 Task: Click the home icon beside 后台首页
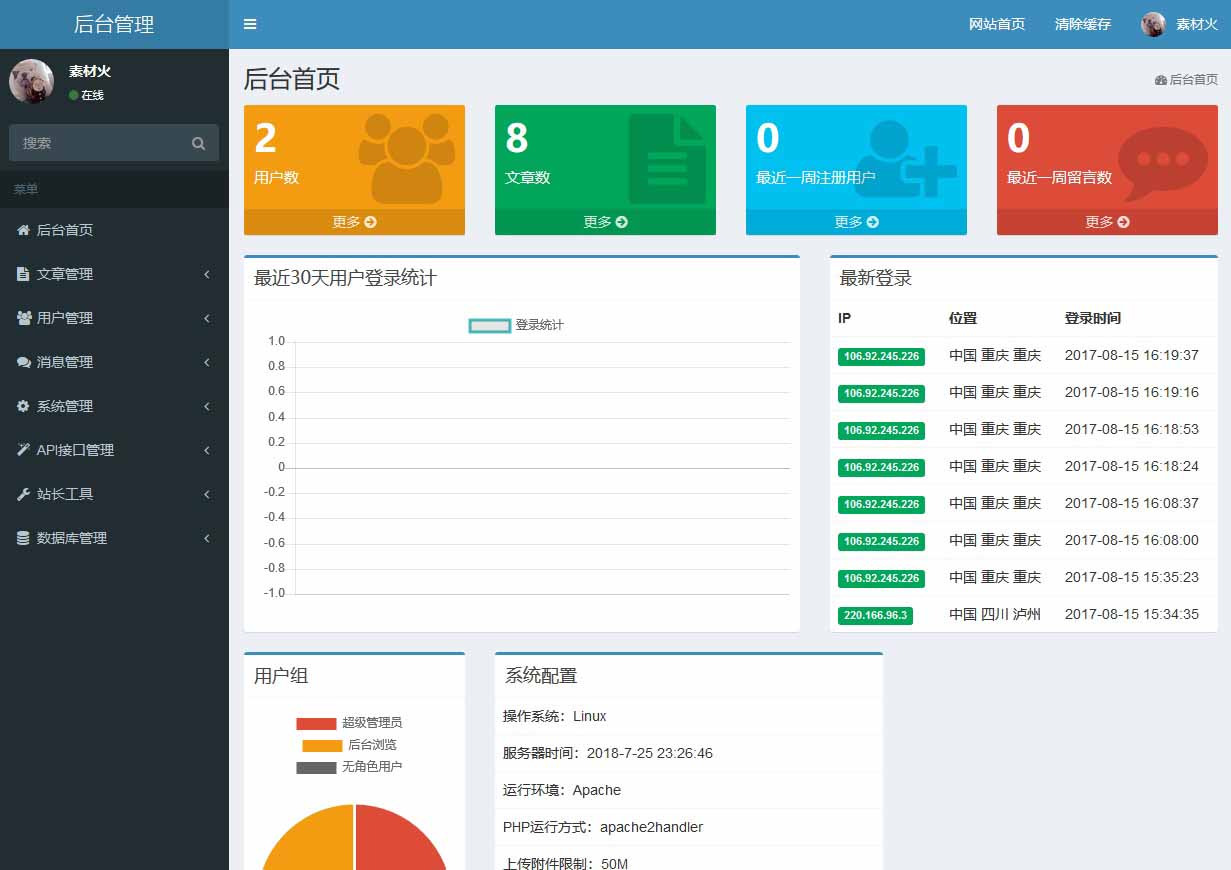pos(23,230)
